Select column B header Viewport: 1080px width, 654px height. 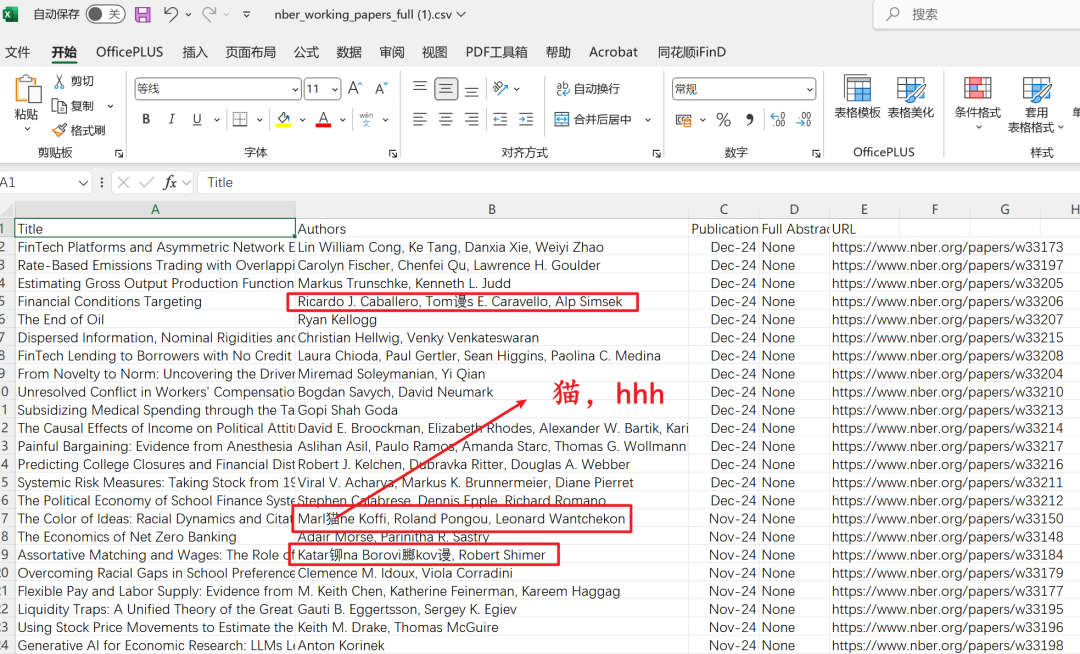pyautogui.click(x=492, y=209)
